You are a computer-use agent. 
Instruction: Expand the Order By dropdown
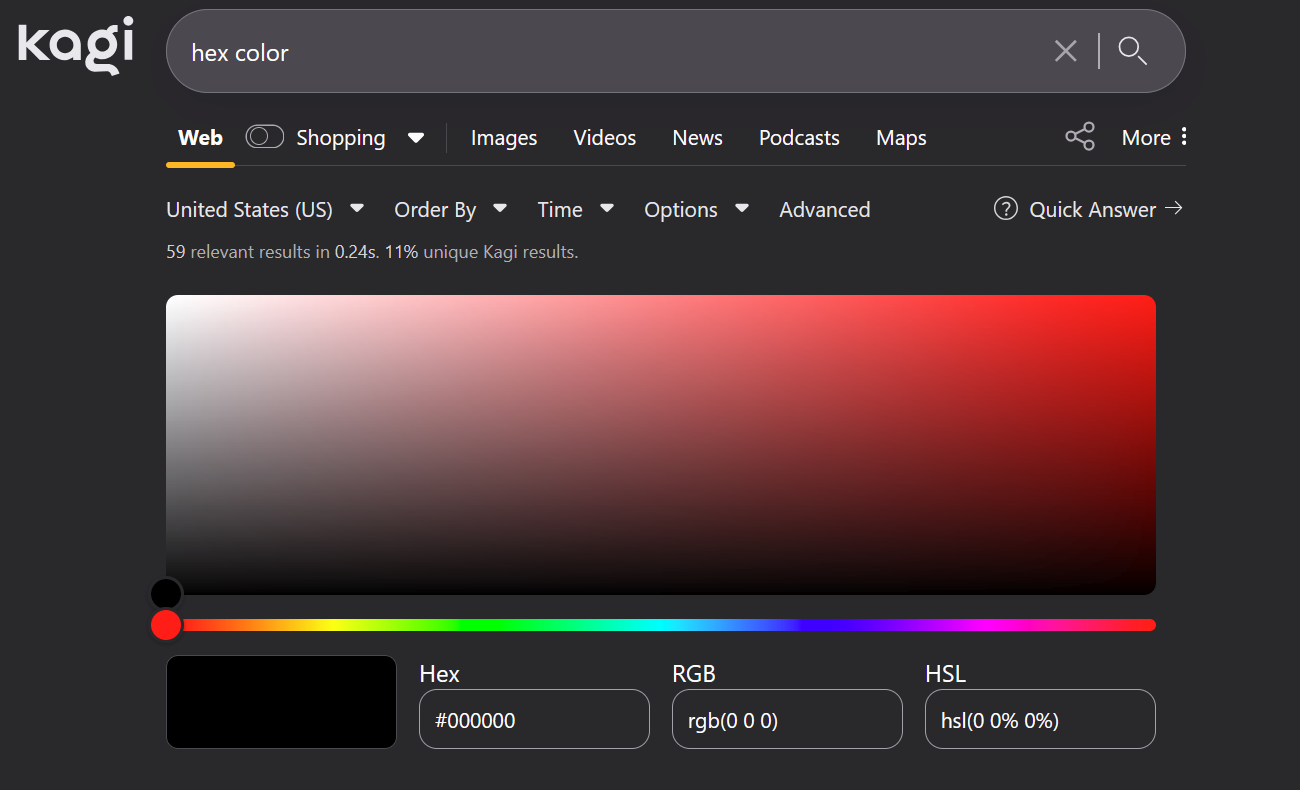tap(450, 210)
